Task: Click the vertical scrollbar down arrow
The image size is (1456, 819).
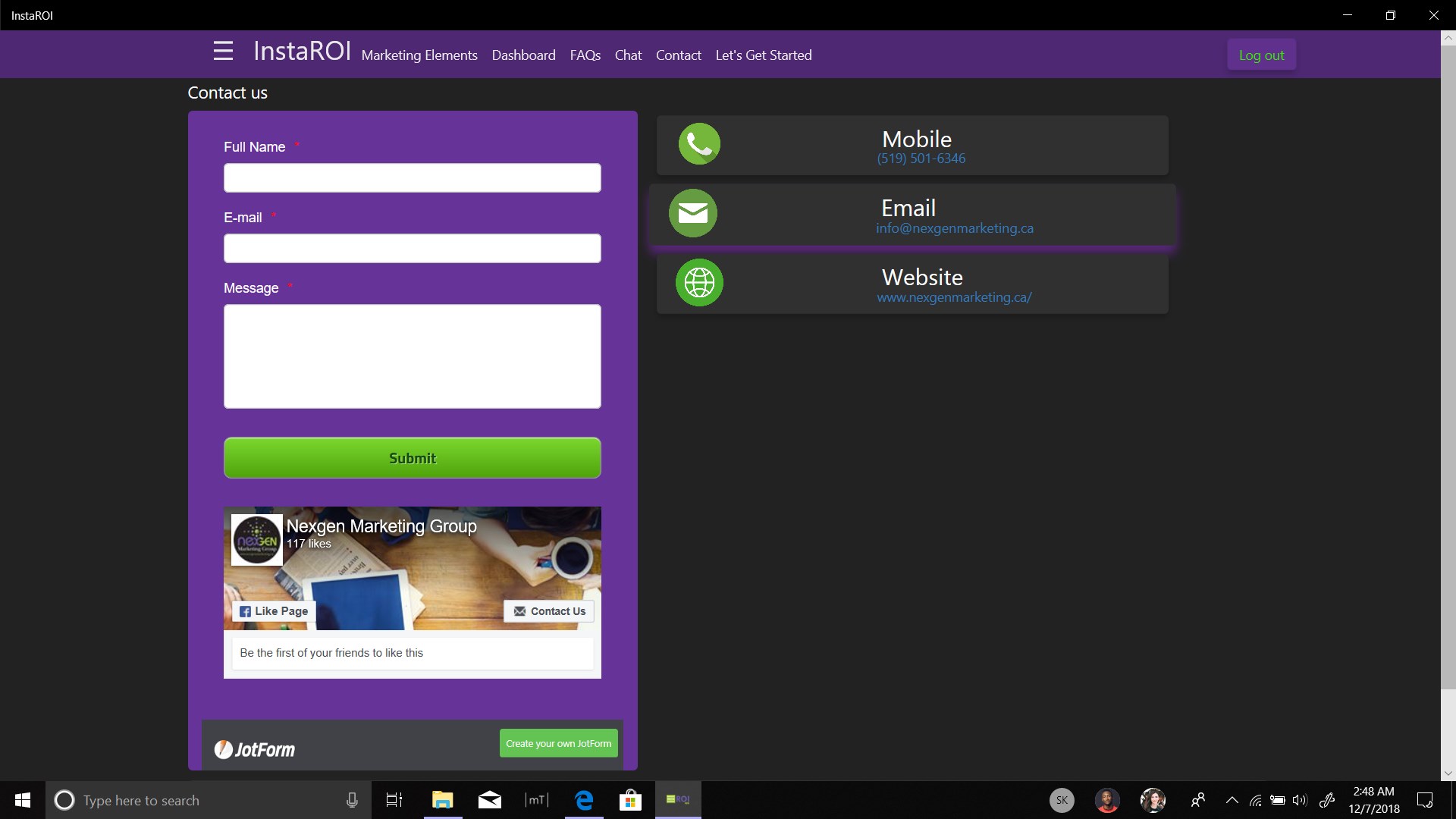Action: pyautogui.click(x=1448, y=773)
